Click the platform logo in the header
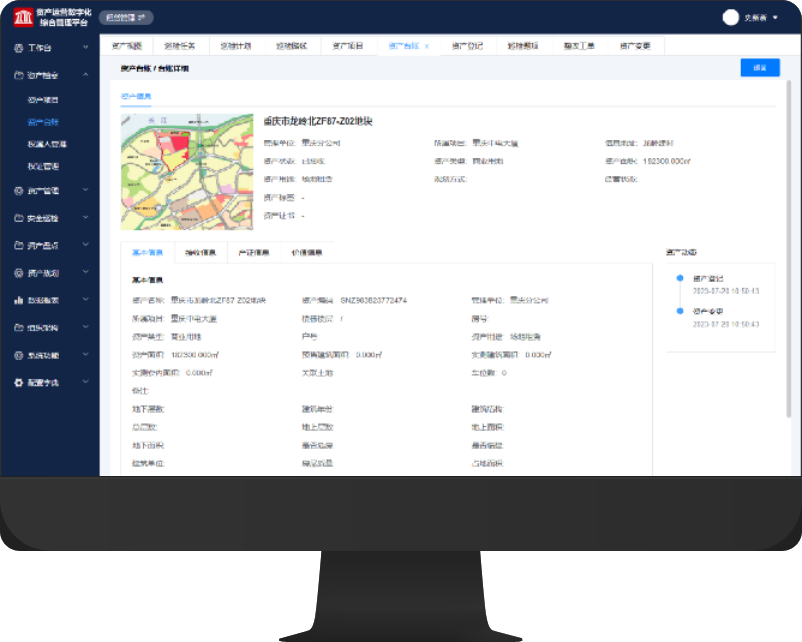Screen dimensions: 802x642 [x=21, y=17]
